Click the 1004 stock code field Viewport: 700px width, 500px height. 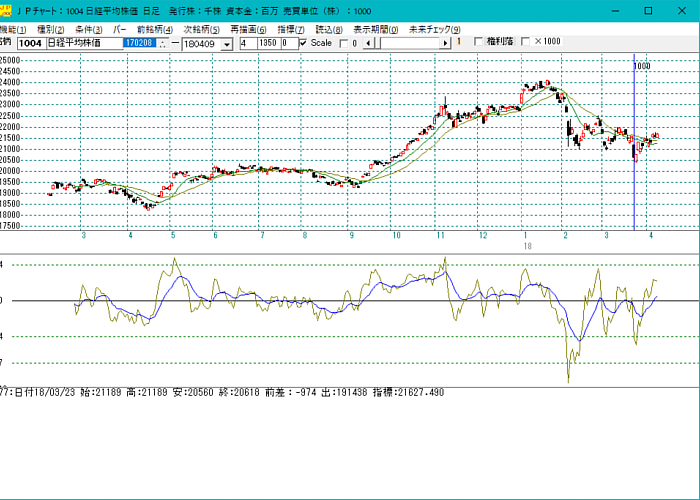[30, 44]
